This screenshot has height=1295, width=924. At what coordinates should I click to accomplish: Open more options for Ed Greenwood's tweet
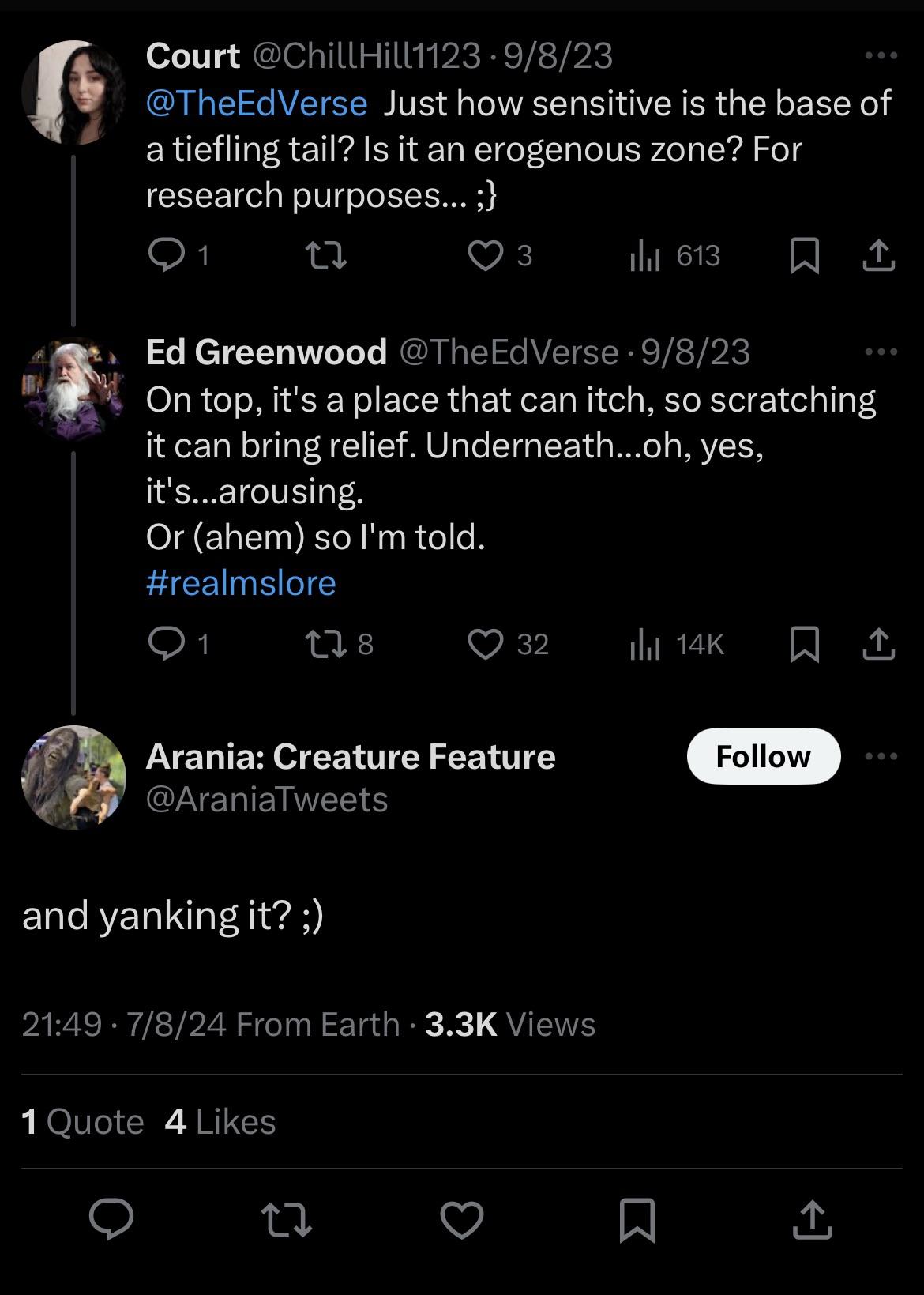click(x=881, y=352)
